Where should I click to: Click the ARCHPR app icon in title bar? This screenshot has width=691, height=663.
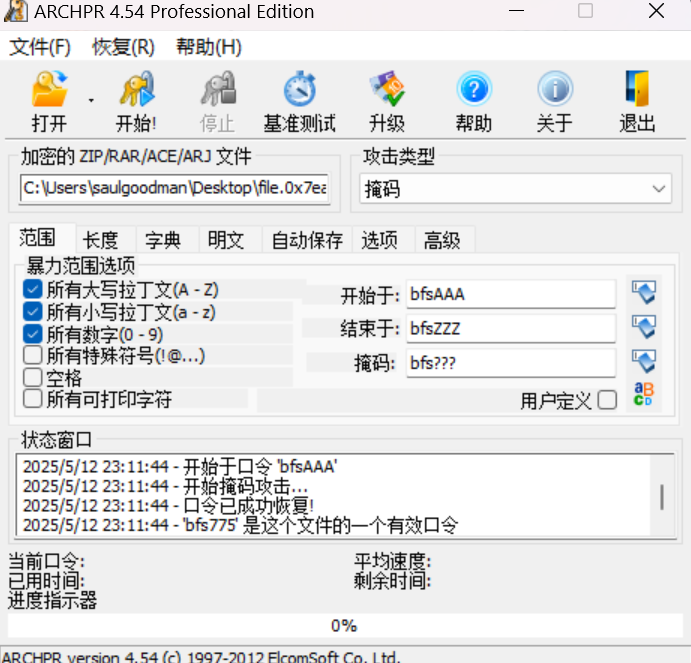(16, 11)
